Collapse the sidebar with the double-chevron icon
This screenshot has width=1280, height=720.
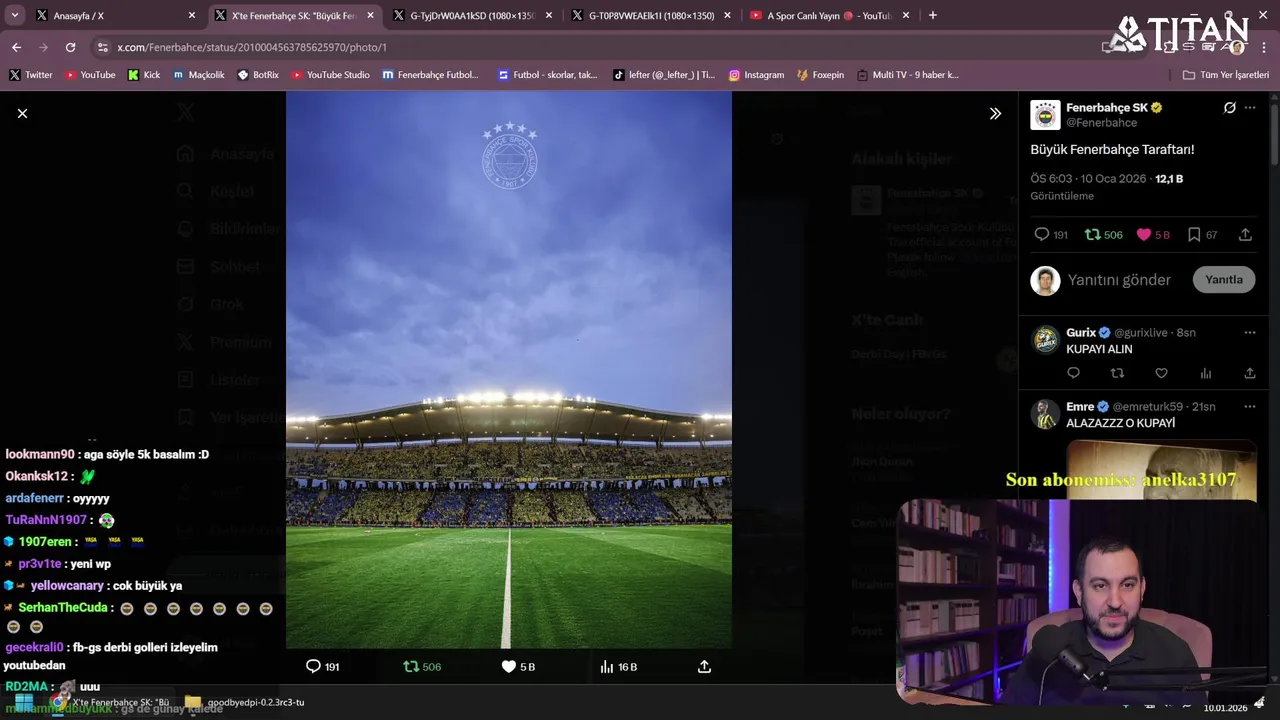(x=995, y=114)
